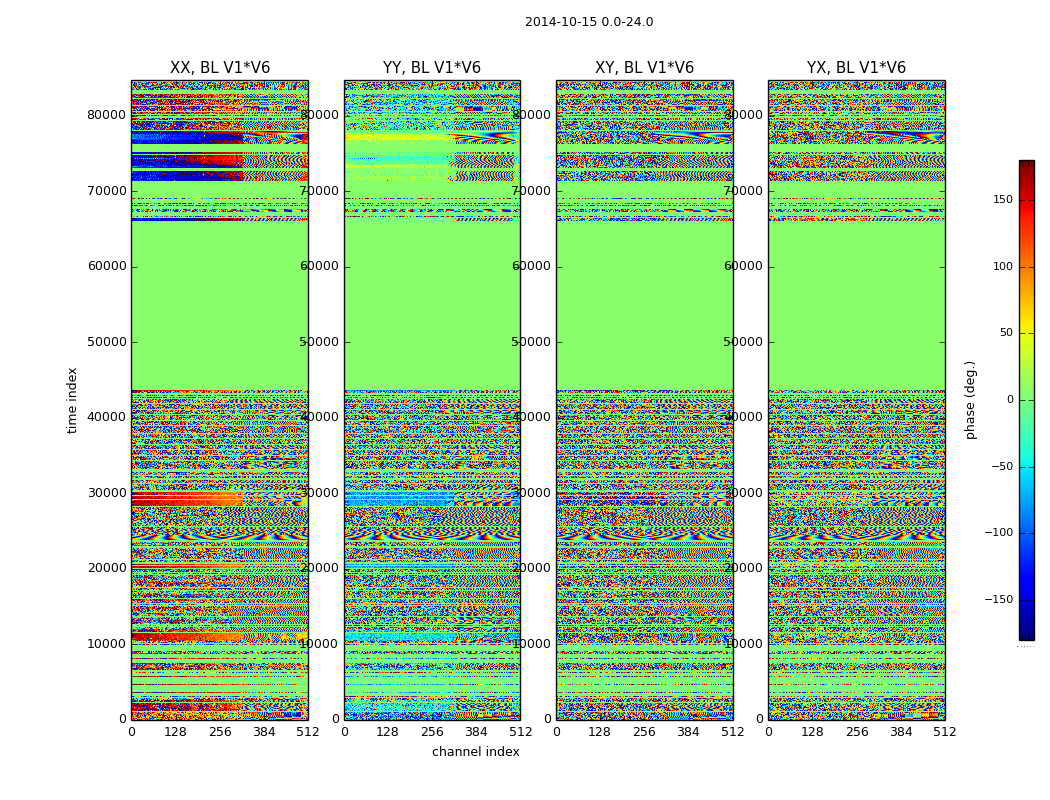The height and width of the screenshot is (800, 1050).
Task: Click the 128 x-tick label under XX panel
Action: pyautogui.click(x=175, y=732)
